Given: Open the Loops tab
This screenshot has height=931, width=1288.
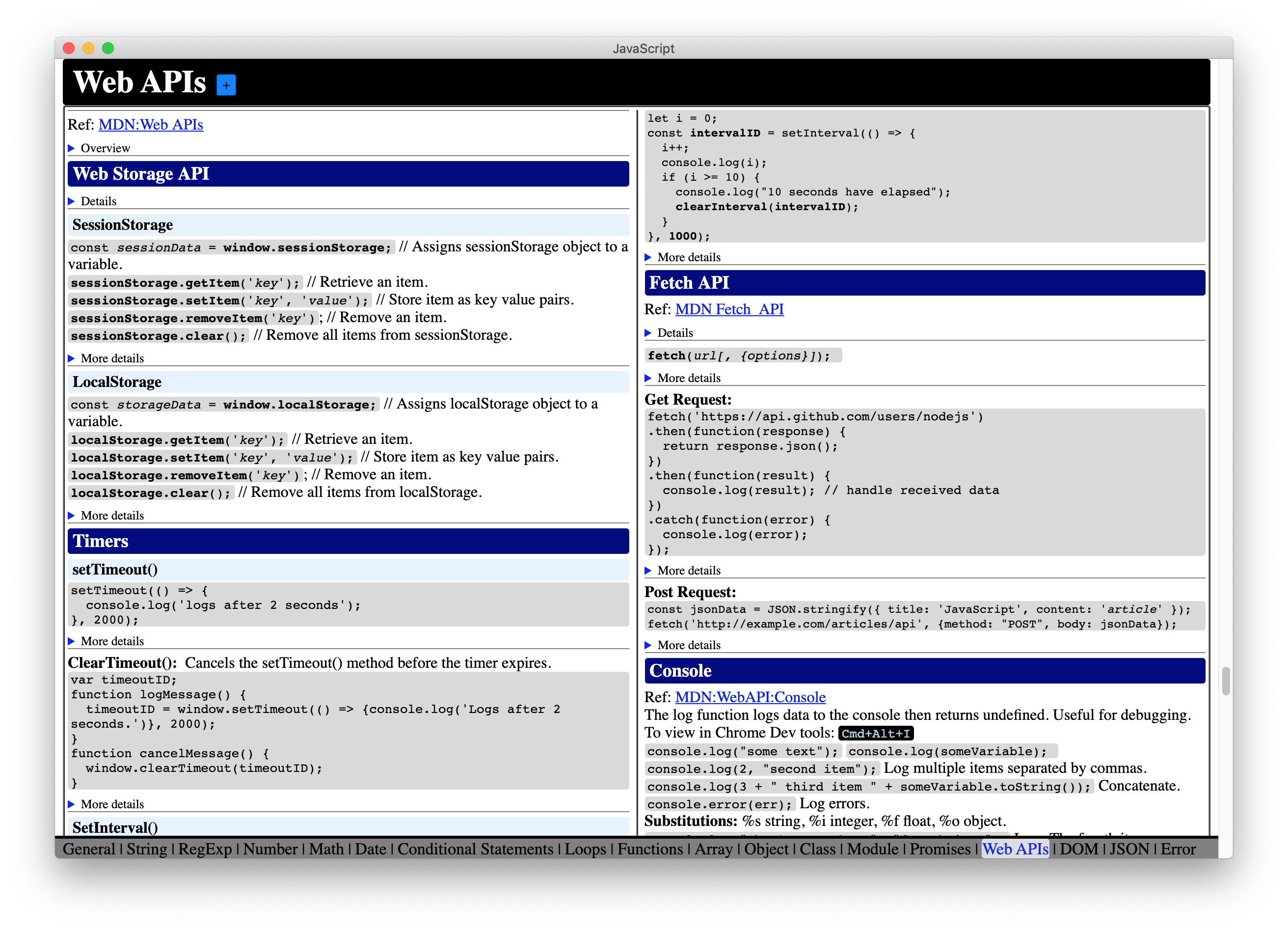Looking at the screenshot, I should (x=586, y=849).
